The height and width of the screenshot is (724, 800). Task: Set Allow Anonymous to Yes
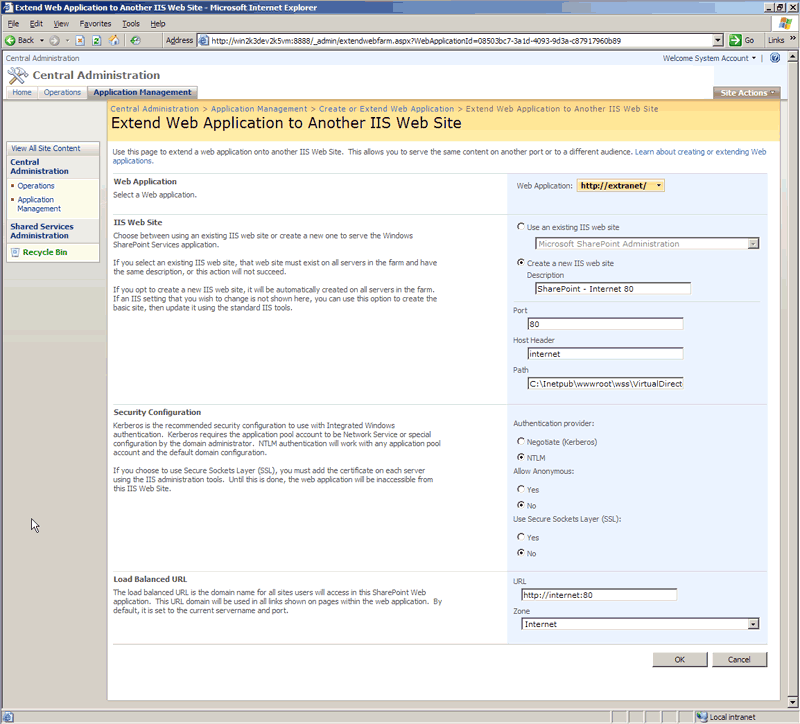[520, 489]
